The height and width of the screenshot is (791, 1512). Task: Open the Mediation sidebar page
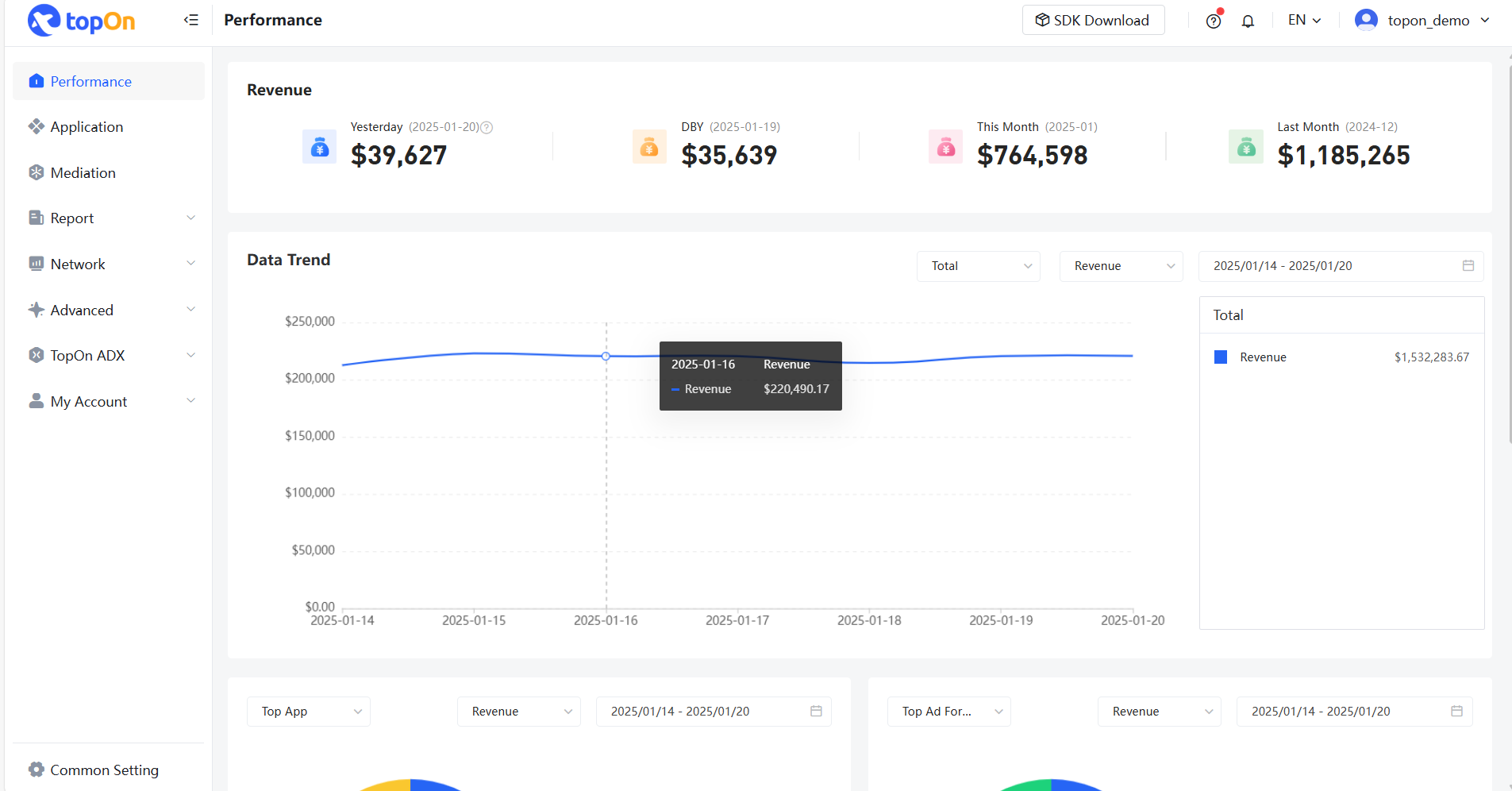[x=83, y=173]
